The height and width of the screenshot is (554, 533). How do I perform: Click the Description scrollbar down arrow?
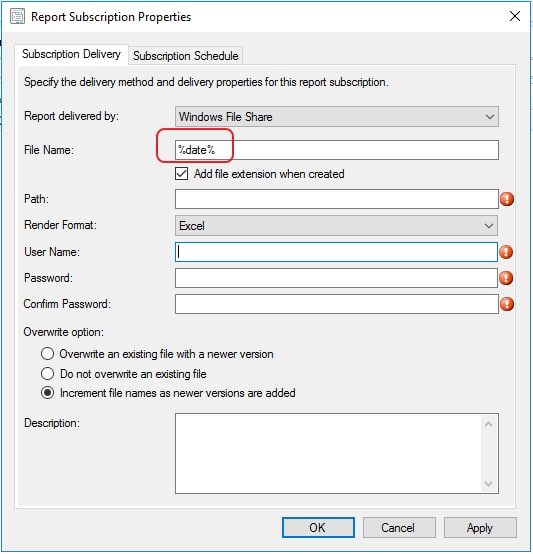point(488,483)
